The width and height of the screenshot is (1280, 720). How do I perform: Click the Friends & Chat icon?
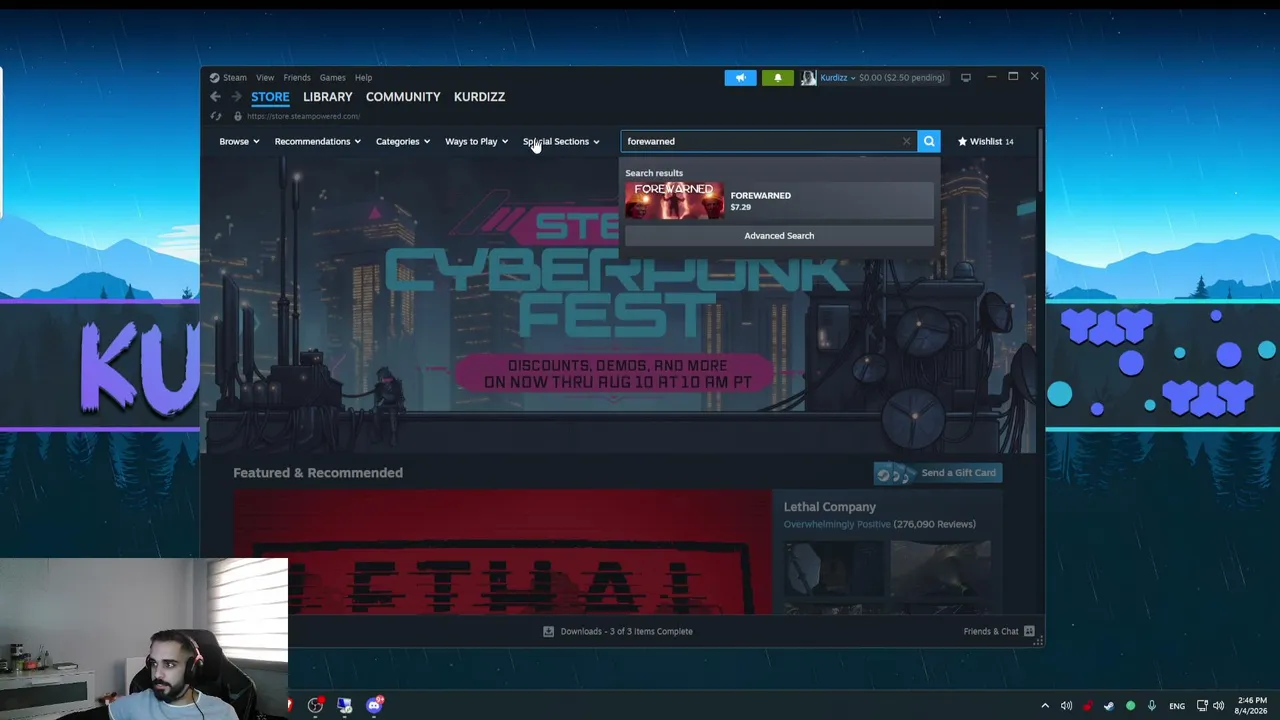(1029, 631)
